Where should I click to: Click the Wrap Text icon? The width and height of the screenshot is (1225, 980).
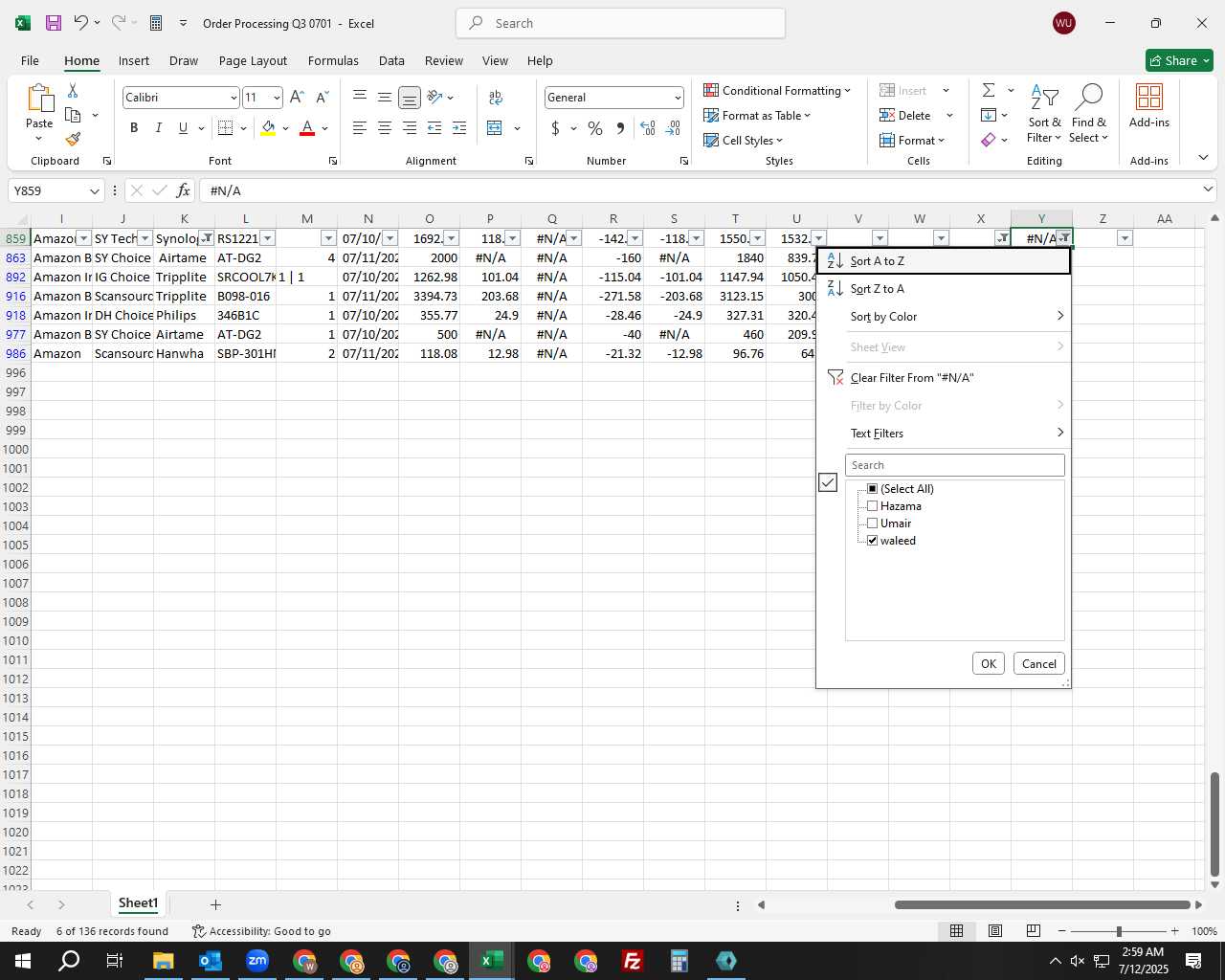tap(496, 97)
